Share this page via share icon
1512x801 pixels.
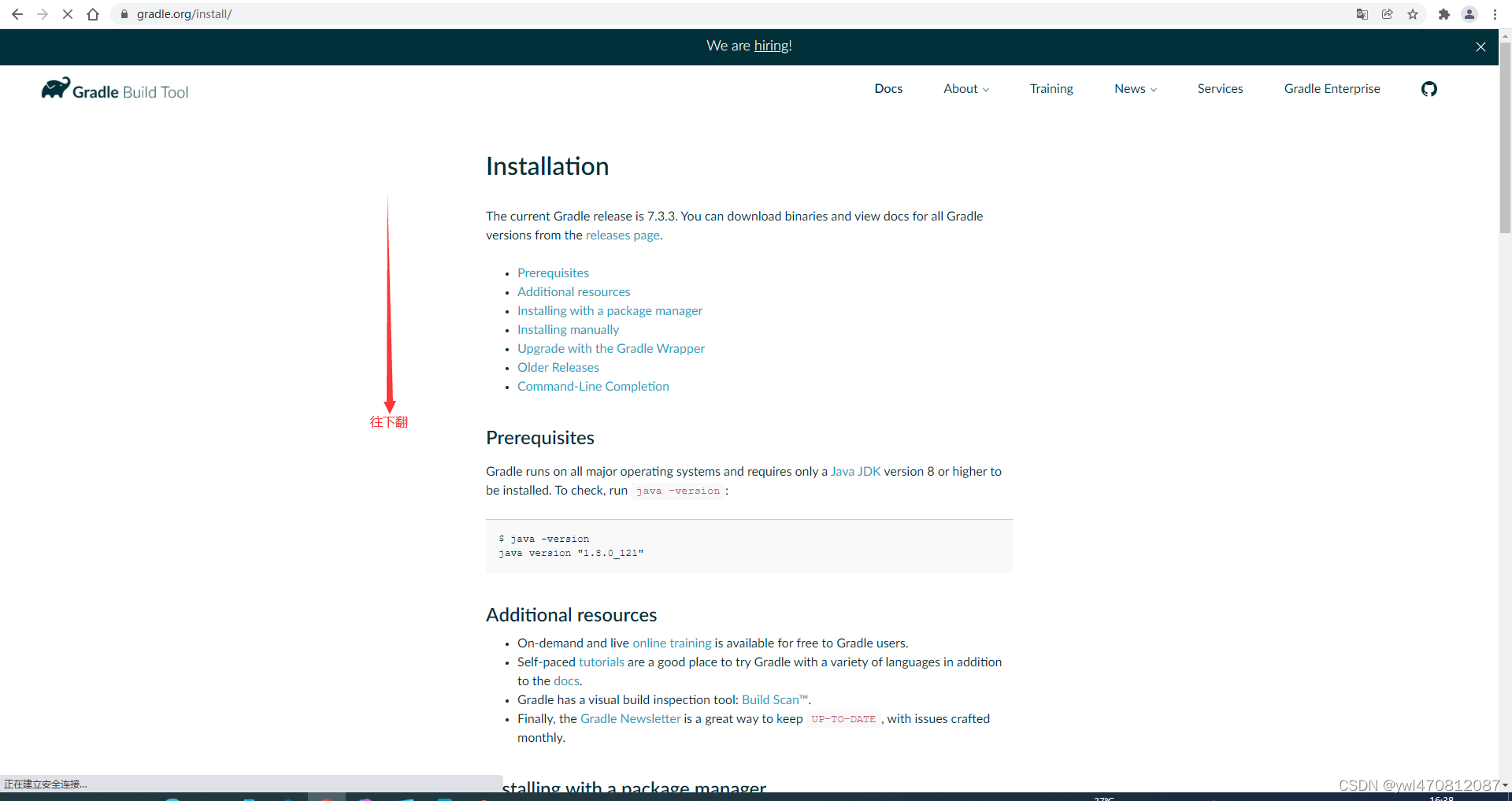(1388, 14)
